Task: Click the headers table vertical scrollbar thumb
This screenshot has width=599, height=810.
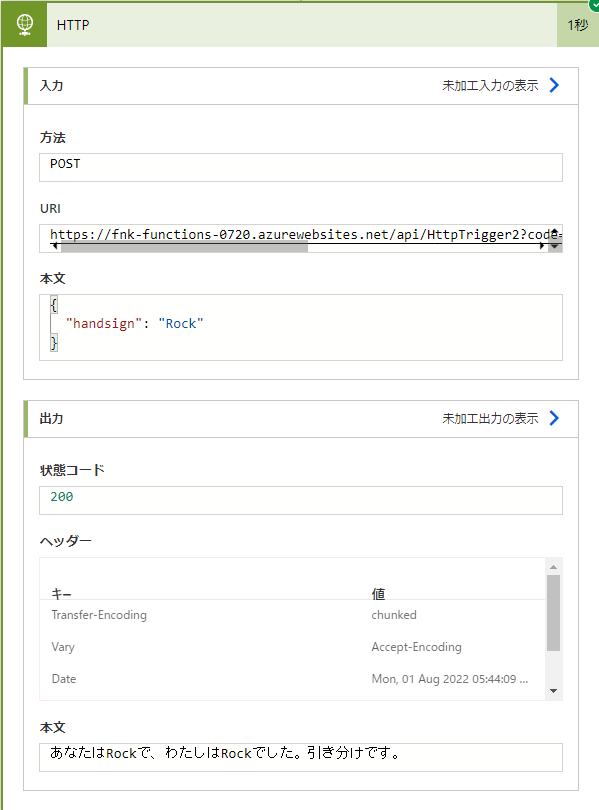Action: pos(554,613)
